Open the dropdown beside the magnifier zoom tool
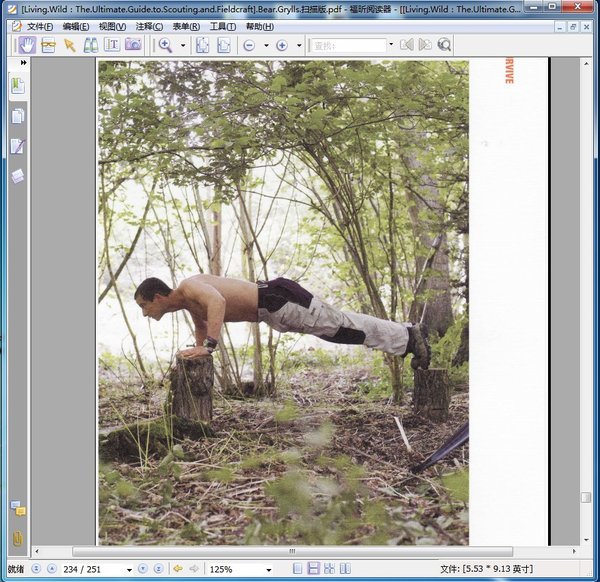 pos(183,46)
